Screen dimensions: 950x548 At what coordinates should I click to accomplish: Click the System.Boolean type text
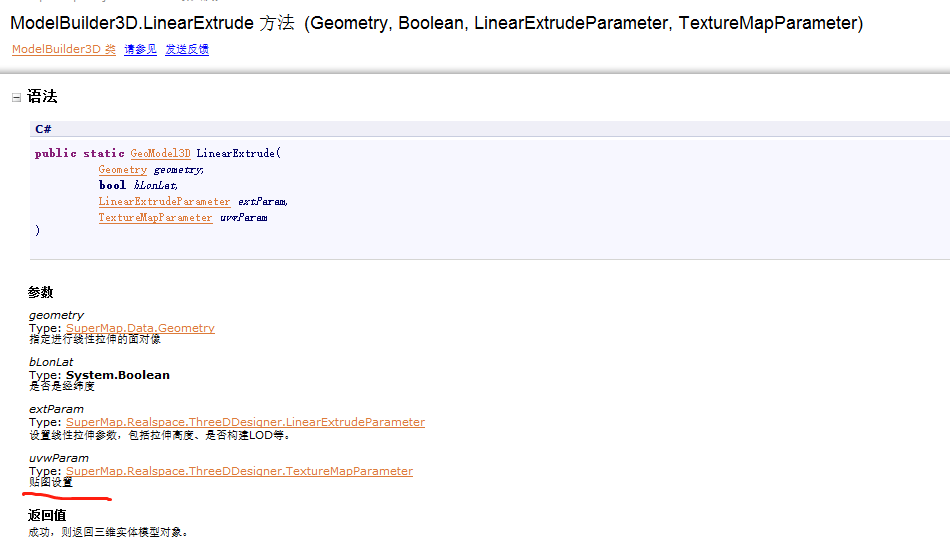click(118, 375)
